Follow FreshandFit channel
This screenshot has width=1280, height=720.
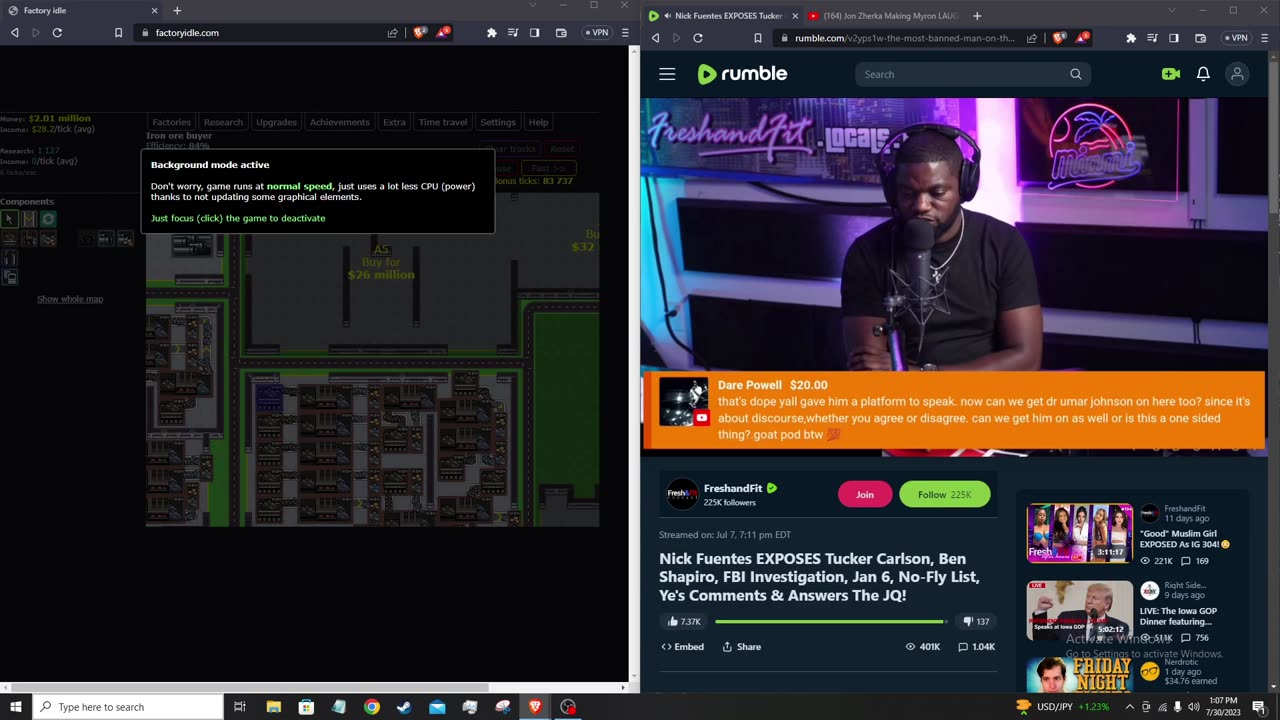945,494
